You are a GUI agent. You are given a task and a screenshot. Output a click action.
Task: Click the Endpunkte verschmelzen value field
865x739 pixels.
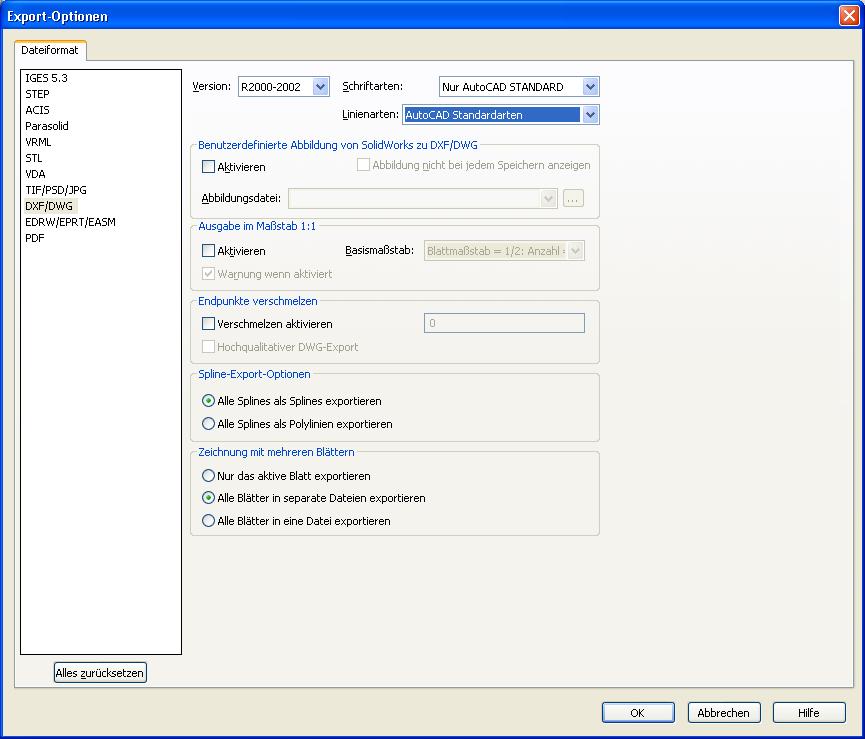504,323
